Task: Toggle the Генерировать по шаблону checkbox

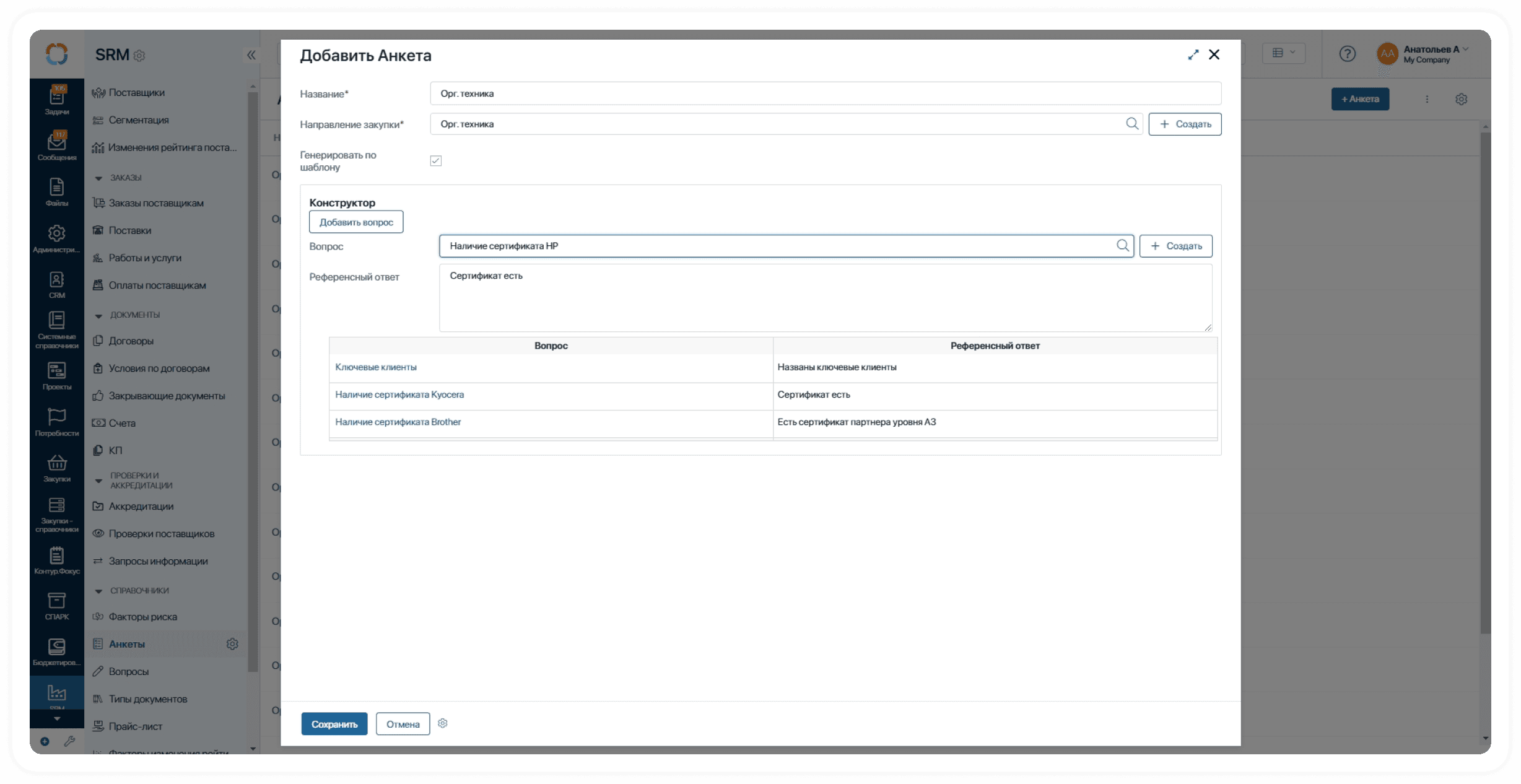Action: [x=436, y=161]
